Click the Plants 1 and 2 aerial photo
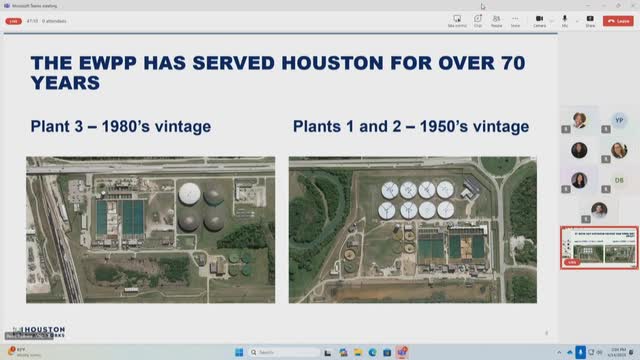 413,230
